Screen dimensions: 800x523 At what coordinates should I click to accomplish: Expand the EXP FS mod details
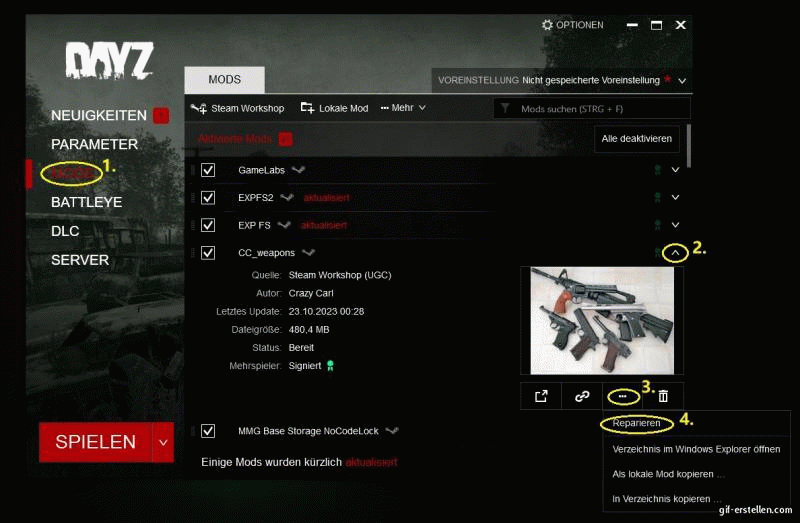coord(675,225)
